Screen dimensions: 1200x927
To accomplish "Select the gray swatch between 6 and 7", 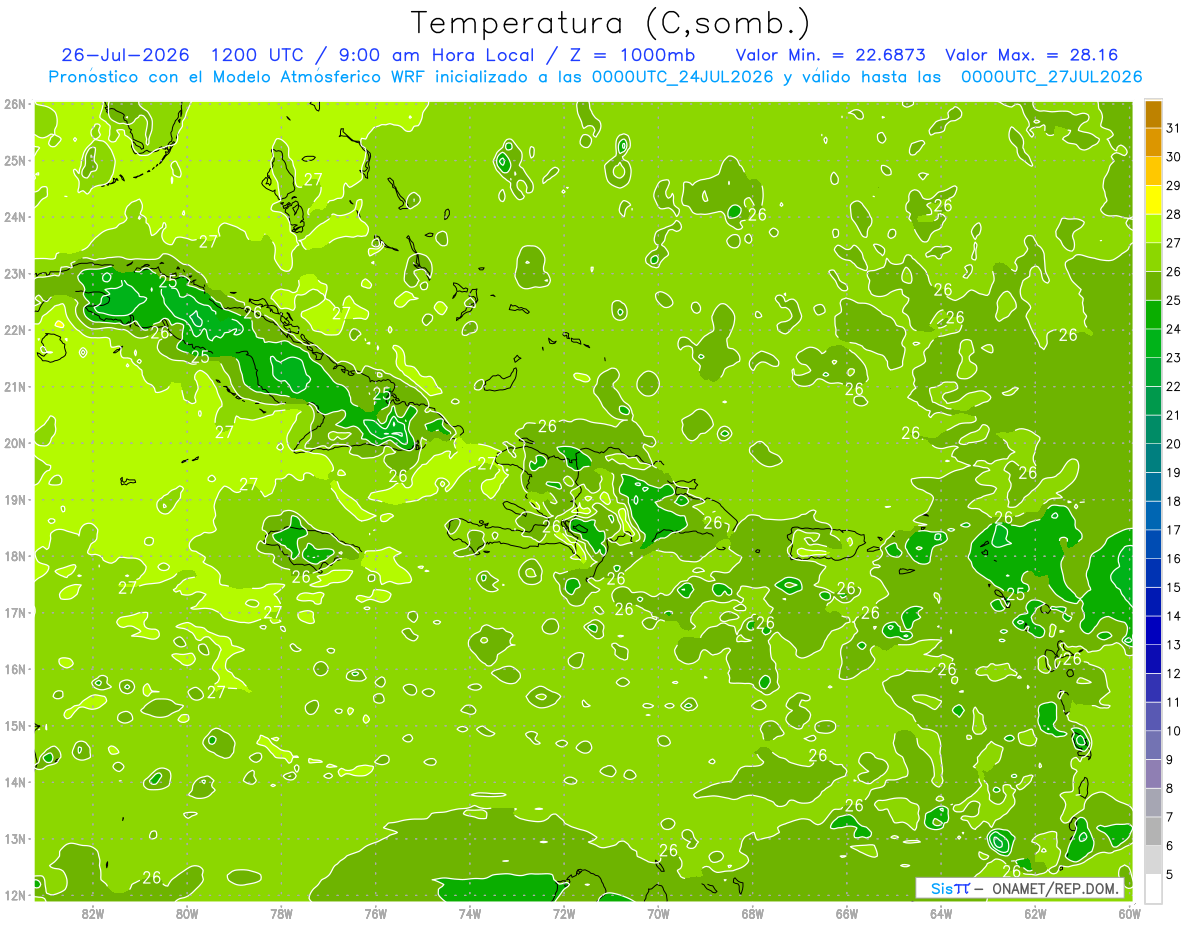I will (1153, 831).
